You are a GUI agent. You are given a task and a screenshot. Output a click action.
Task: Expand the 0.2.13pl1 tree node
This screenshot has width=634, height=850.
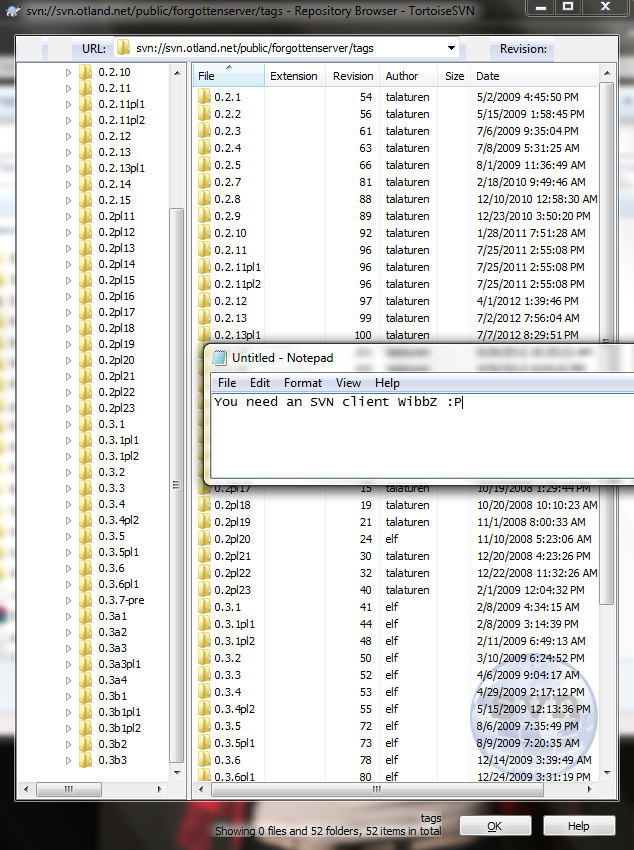(68, 168)
